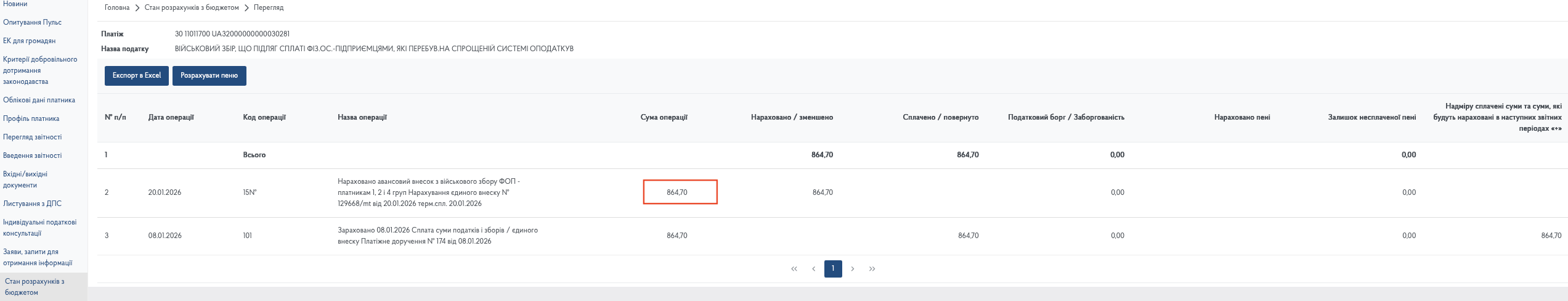Viewport: 1568px width, 301px height.
Task: Open Облікові дані платника menu item
Action: coord(39,101)
